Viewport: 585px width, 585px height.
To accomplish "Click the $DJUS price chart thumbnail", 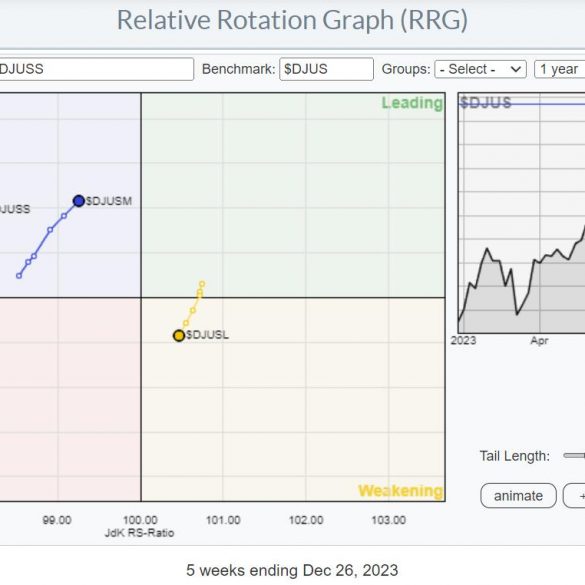I will pos(522,213).
